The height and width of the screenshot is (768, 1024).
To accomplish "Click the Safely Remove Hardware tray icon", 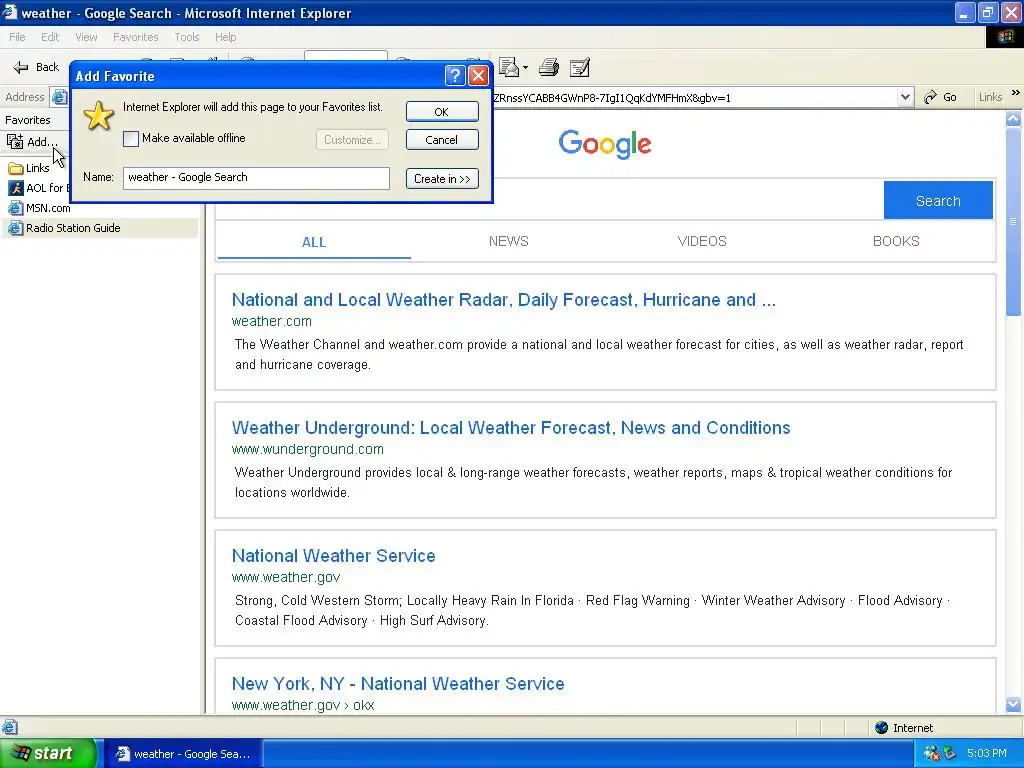I will pyautogui.click(x=950, y=753).
